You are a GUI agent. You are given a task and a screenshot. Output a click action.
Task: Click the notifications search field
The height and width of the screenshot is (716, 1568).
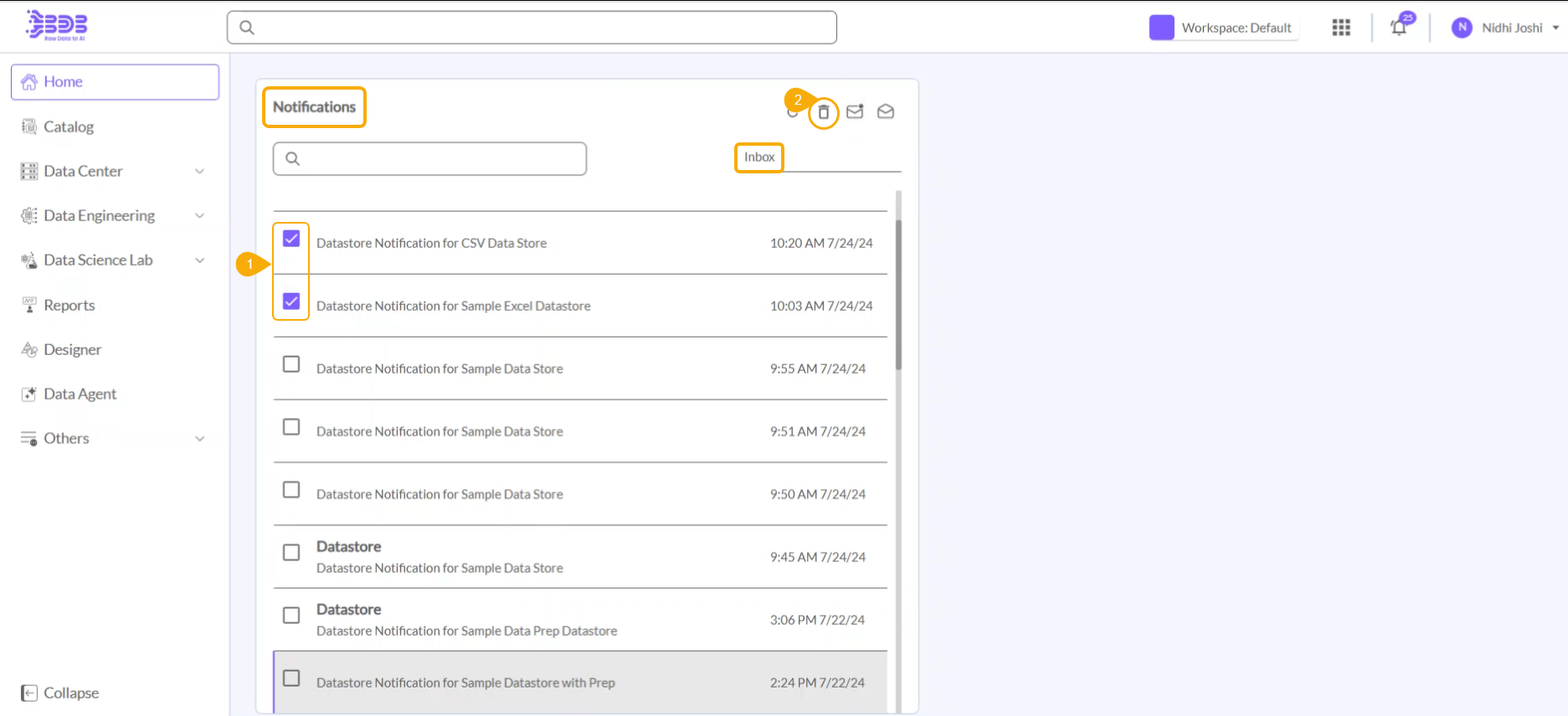(429, 159)
